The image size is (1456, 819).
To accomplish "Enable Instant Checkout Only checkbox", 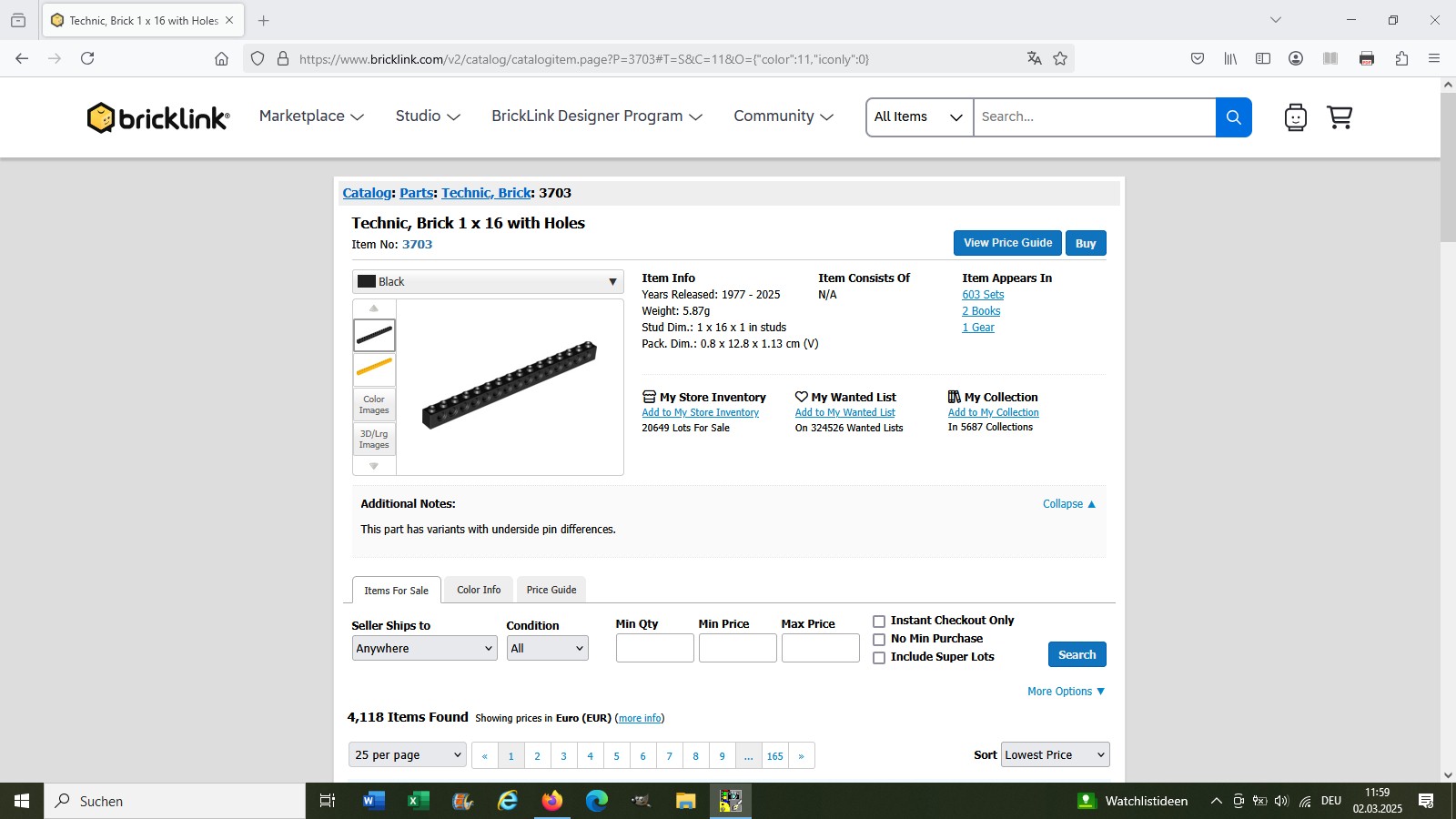I will click(x=879, y=622).
